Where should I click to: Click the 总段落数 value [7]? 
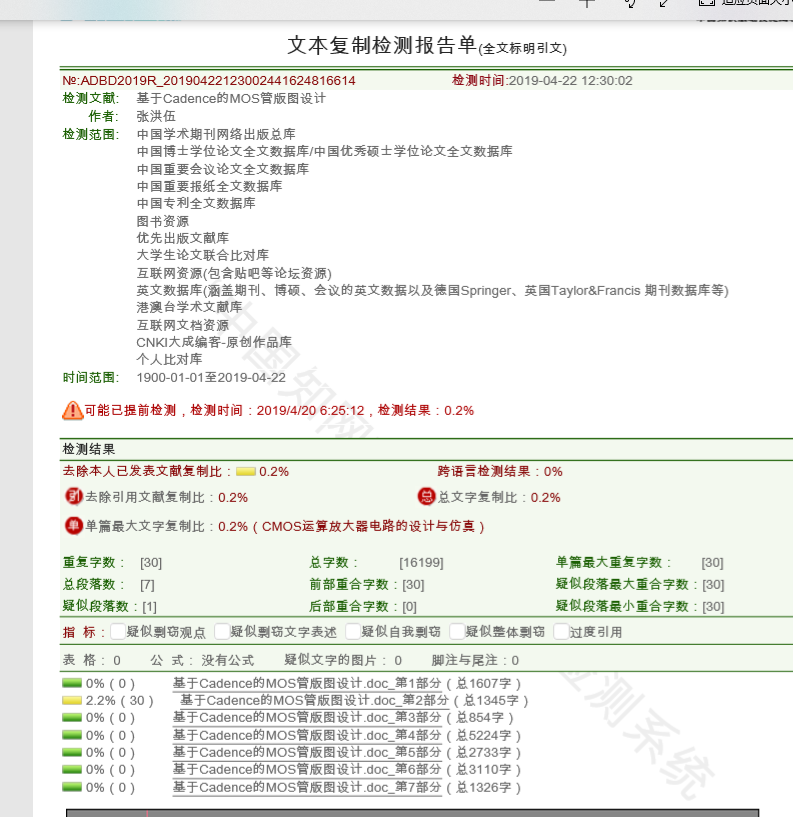point(147,585)
